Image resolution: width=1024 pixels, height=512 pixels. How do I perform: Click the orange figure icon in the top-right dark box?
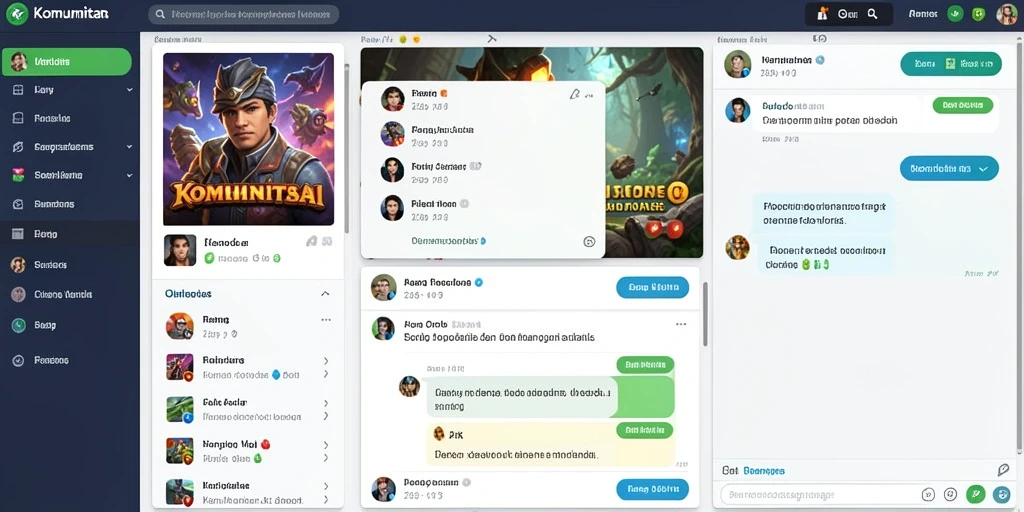tap(823, 14)
